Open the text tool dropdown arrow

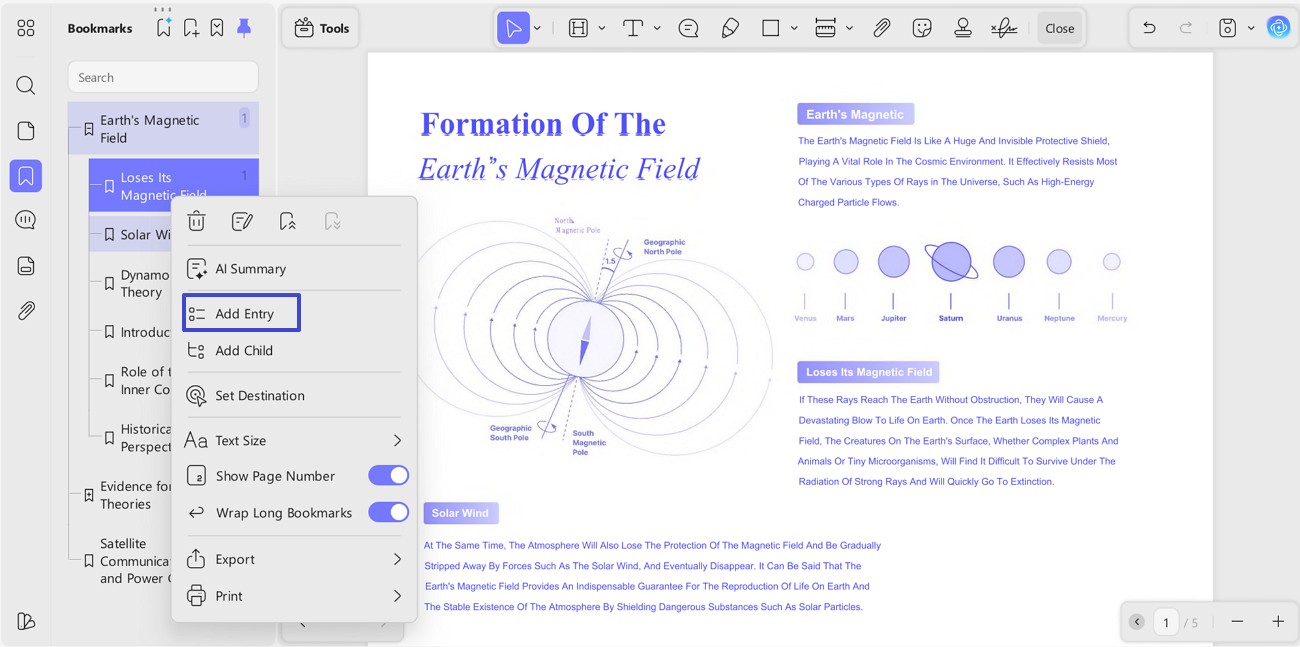point(657,28)
